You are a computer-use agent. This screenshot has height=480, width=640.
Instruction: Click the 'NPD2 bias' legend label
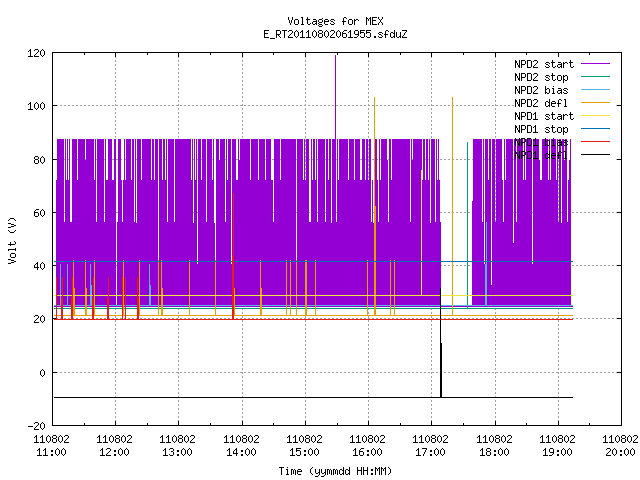(x=541, y=90)
